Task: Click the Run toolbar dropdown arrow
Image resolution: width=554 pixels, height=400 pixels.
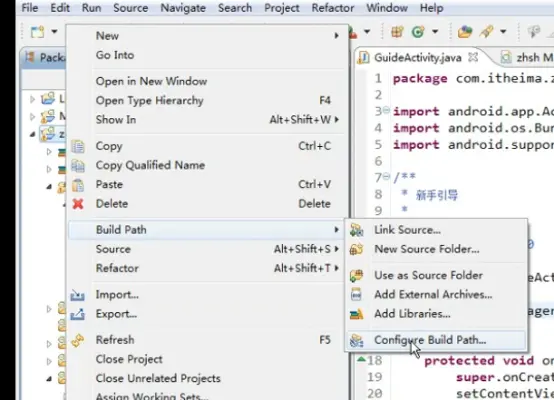Action: pos(367,32)
